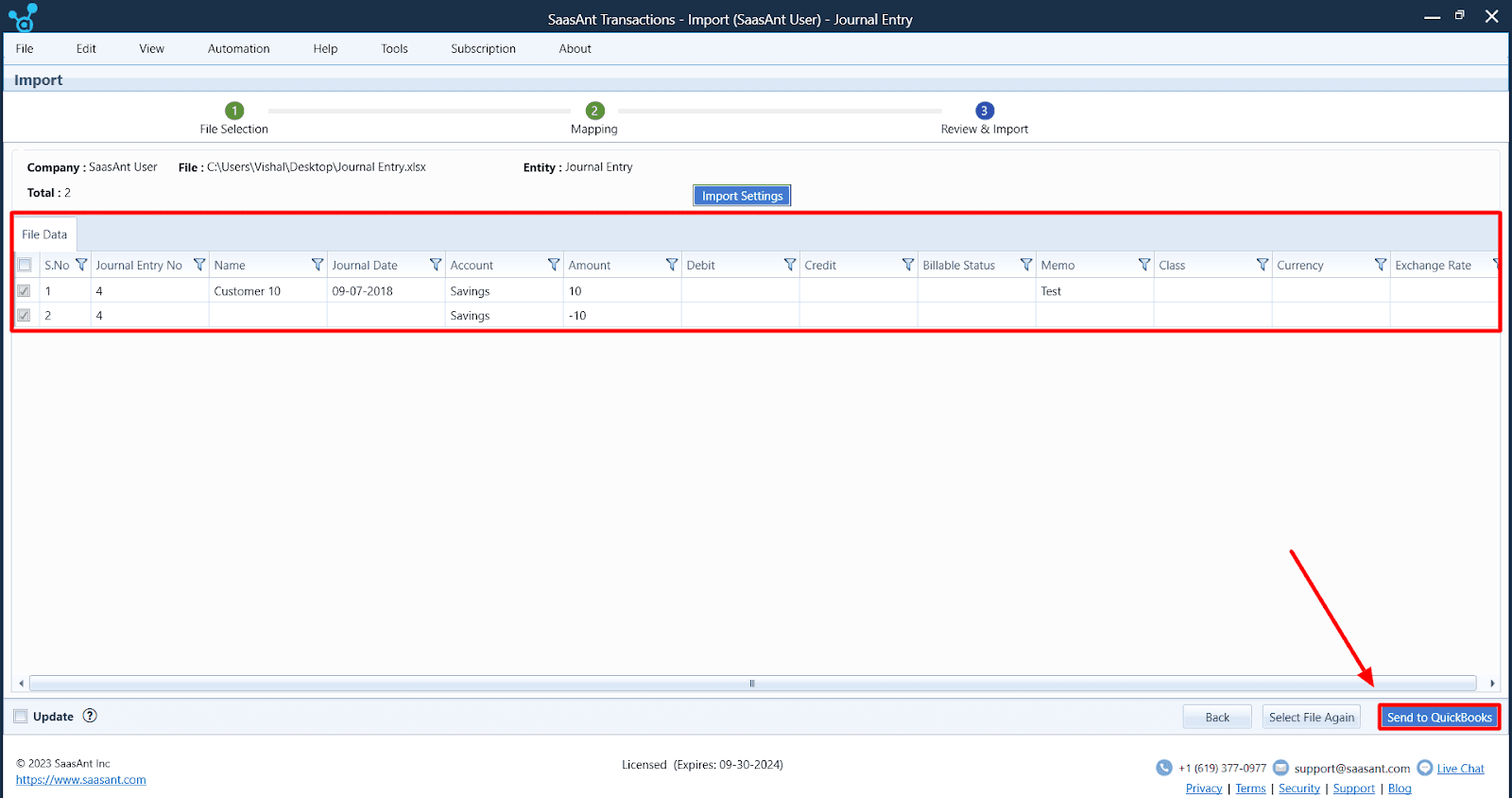The width and height of the screenshot is (1512, 798).
Task: Click the phone support icon
Action: [x=1164, y=768]
